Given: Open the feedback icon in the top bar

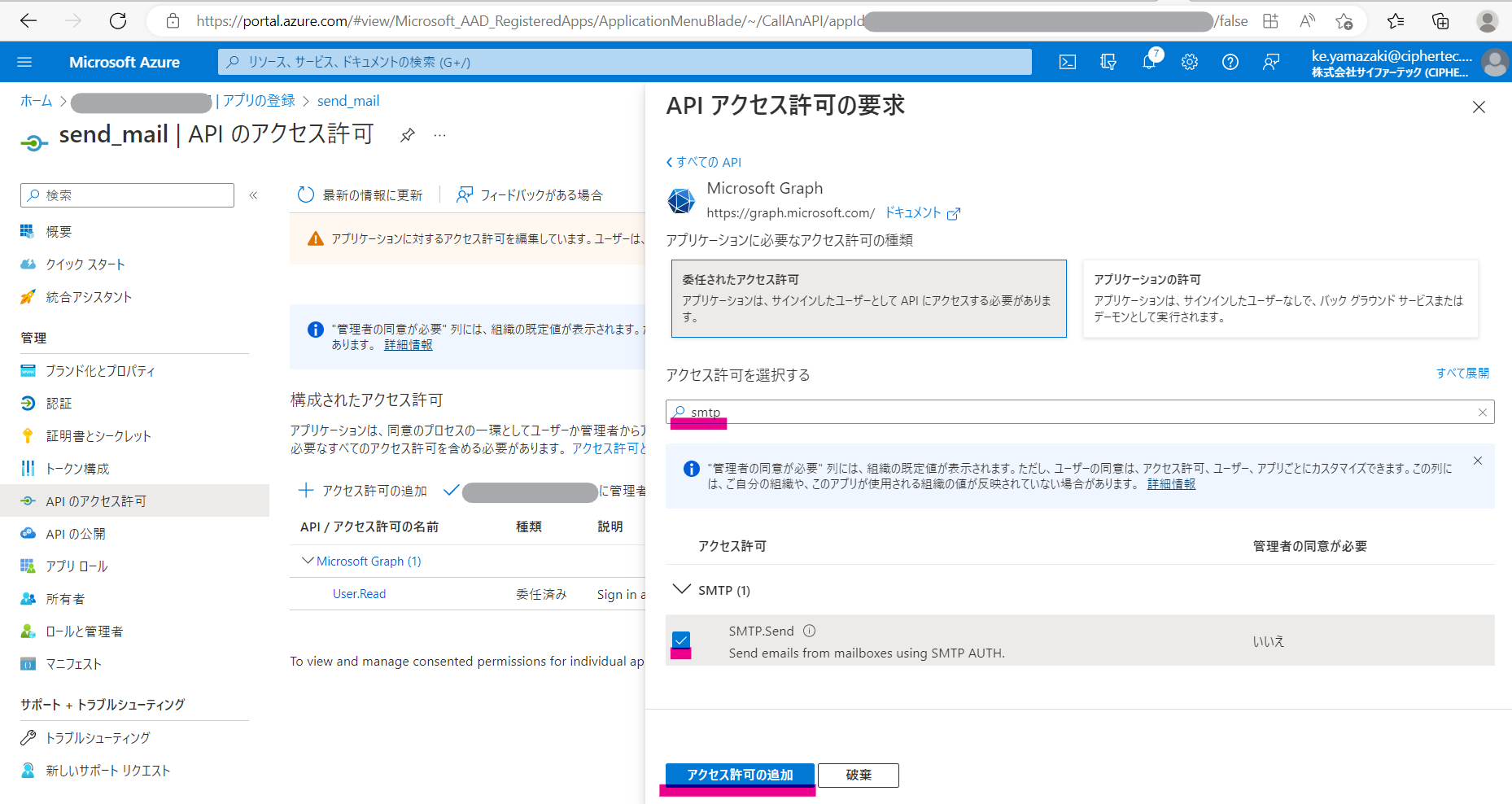Looking at the screenshot, I should (1271, 62).
